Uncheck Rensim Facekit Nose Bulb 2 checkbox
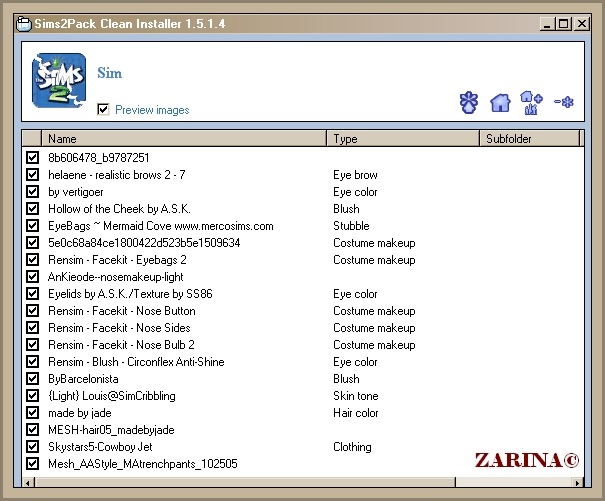This screenshot has width=605, height=501. [x=32, y=344]
